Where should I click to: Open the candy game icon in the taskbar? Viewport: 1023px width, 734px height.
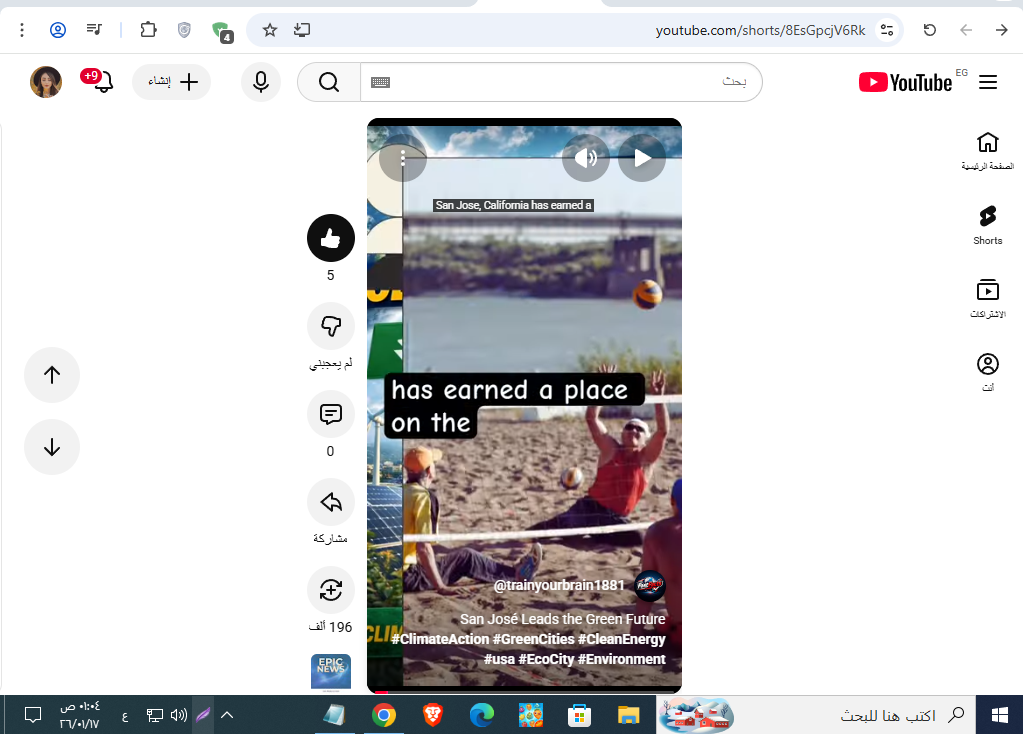530,715
